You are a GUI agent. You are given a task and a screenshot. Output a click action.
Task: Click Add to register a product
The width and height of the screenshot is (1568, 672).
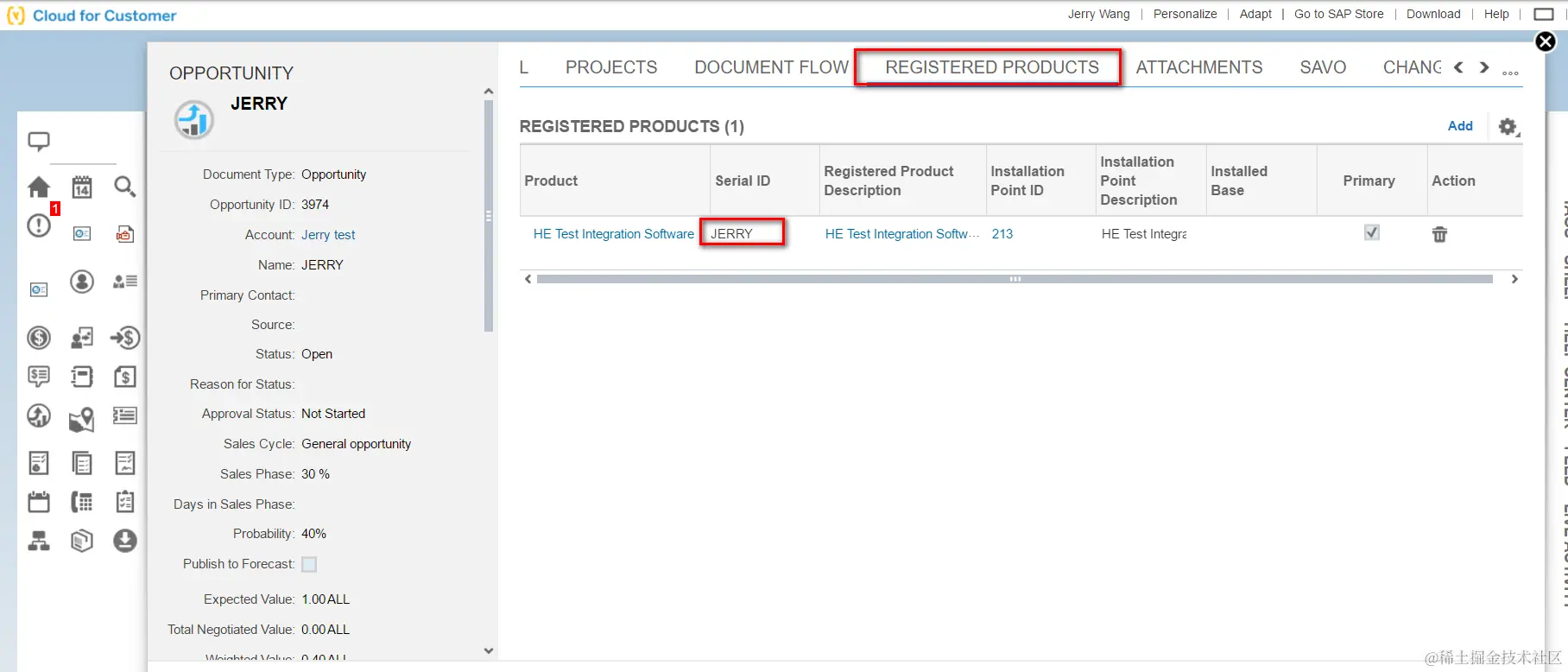(1460, 126)
